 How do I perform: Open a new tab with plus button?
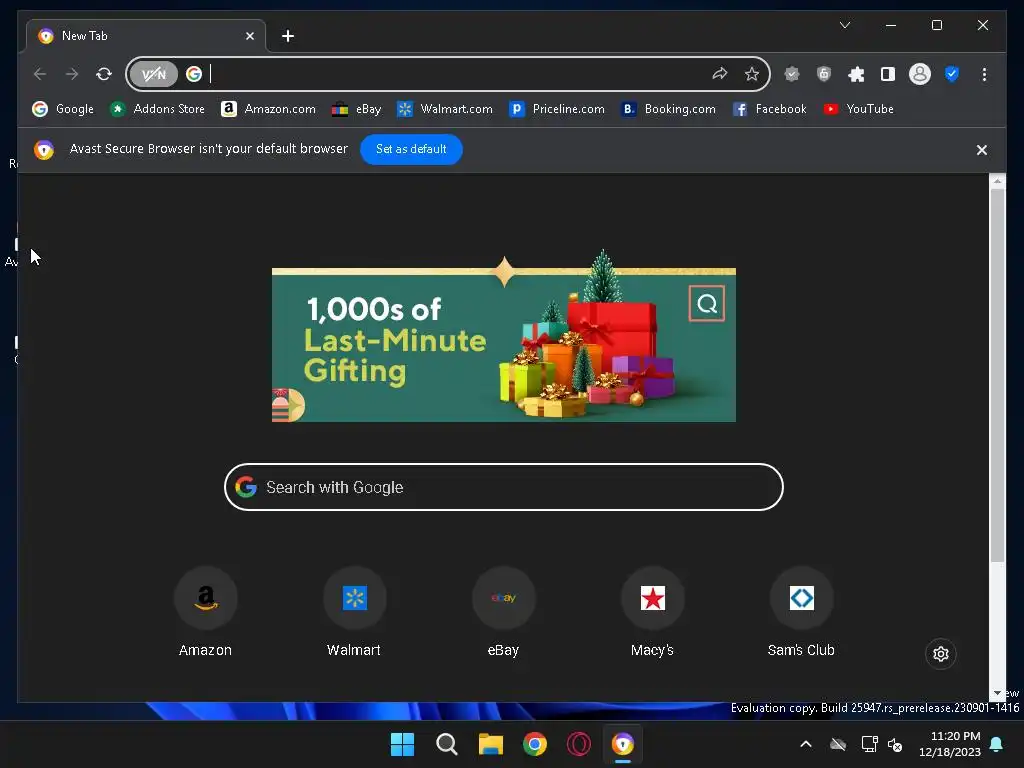click(x=288, y=36)
